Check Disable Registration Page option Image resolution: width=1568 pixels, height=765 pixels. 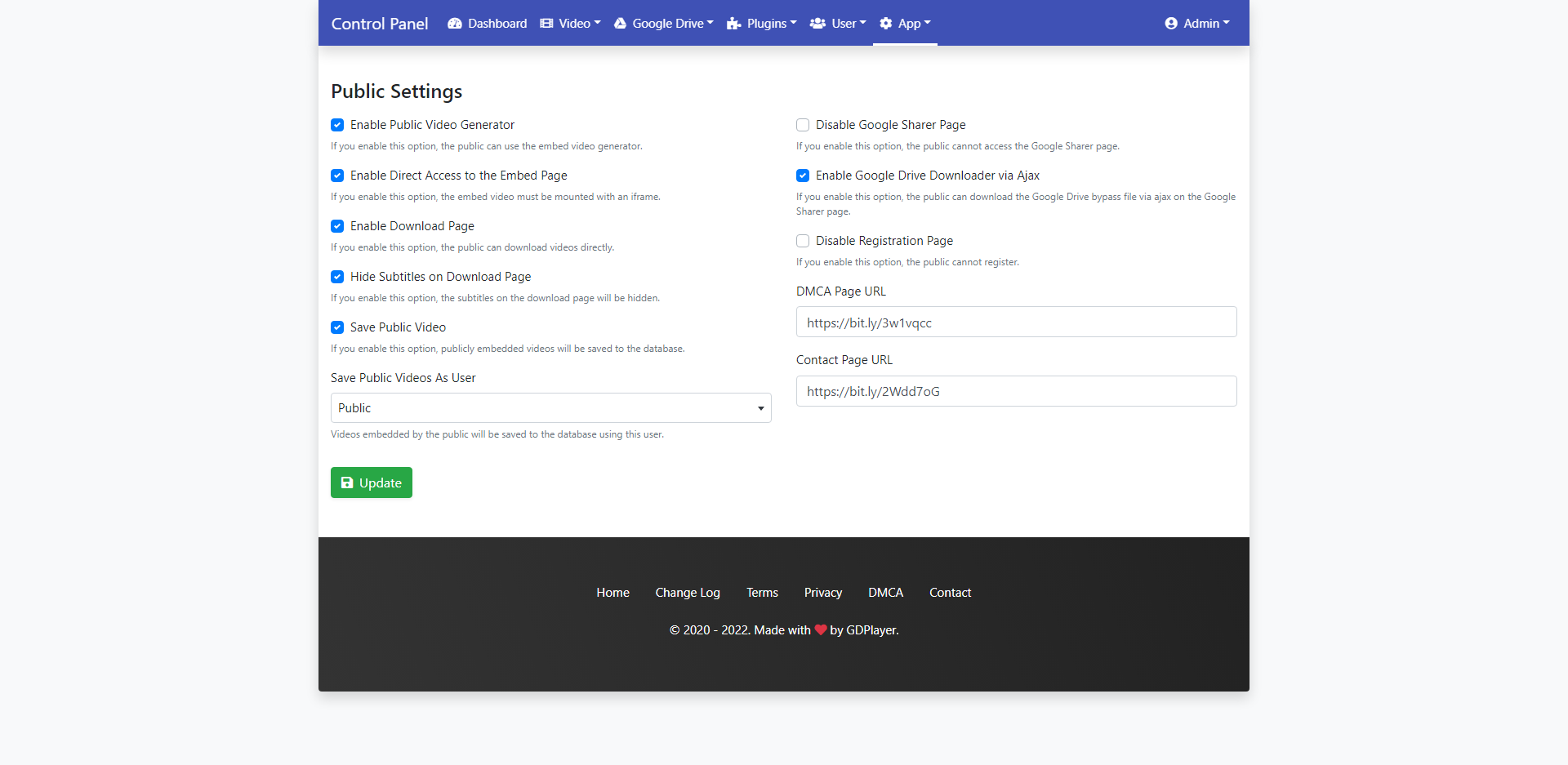(x=803, y=241)
